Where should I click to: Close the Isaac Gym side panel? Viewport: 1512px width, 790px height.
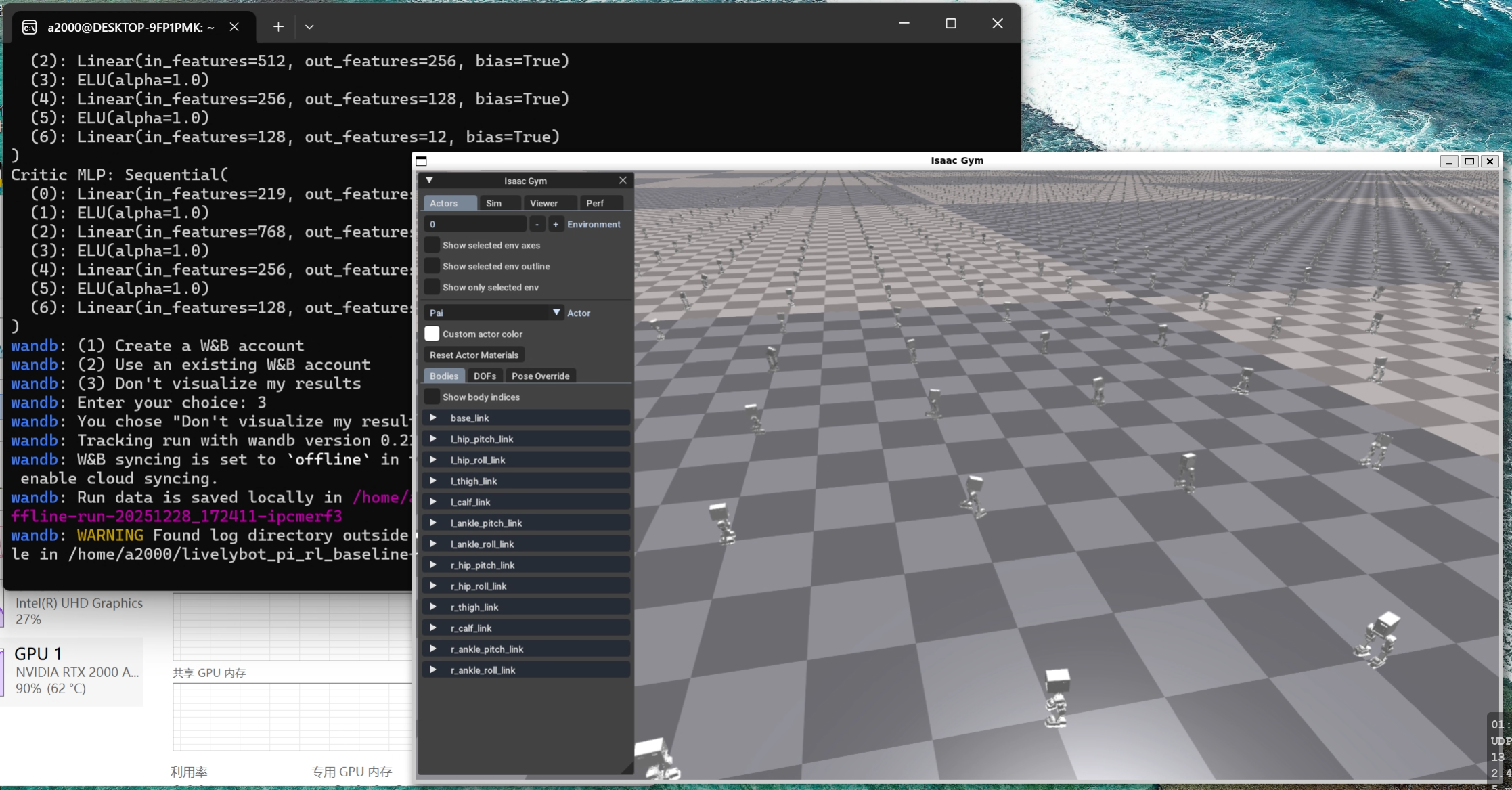click(x=623, y=181)
